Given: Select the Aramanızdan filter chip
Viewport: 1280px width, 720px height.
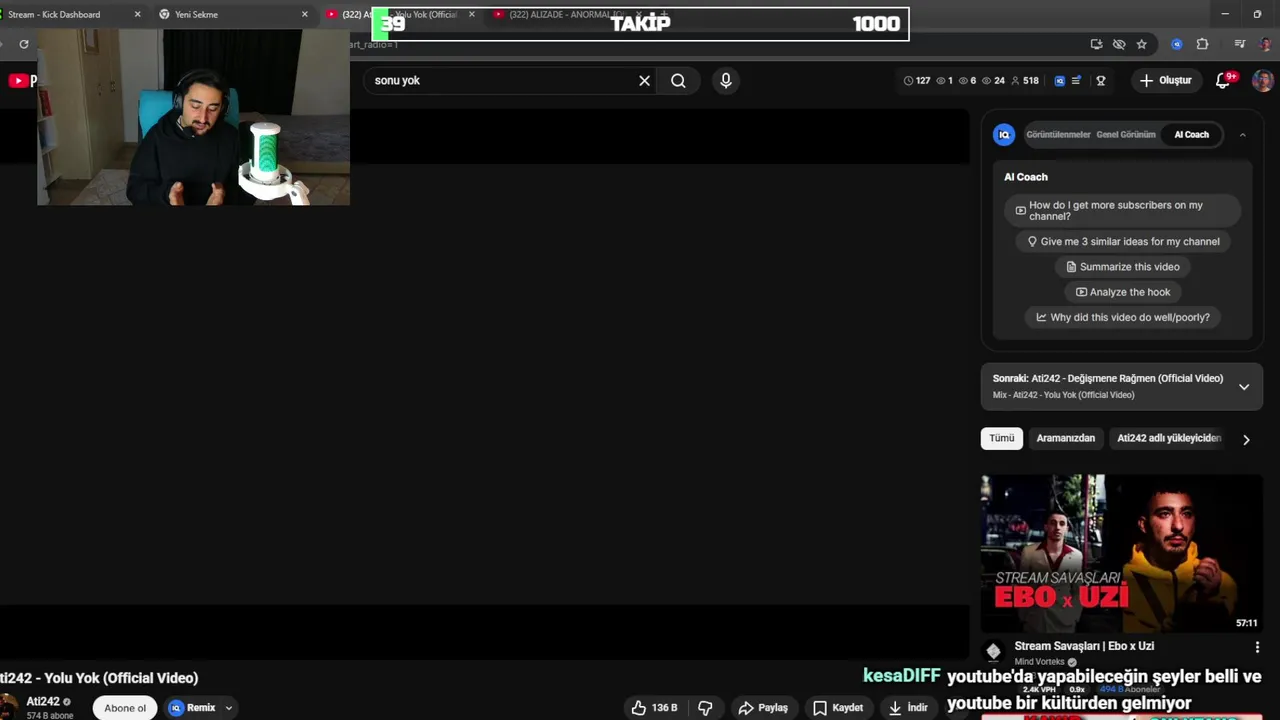Looking at the screenshot, I should 1065,438.
